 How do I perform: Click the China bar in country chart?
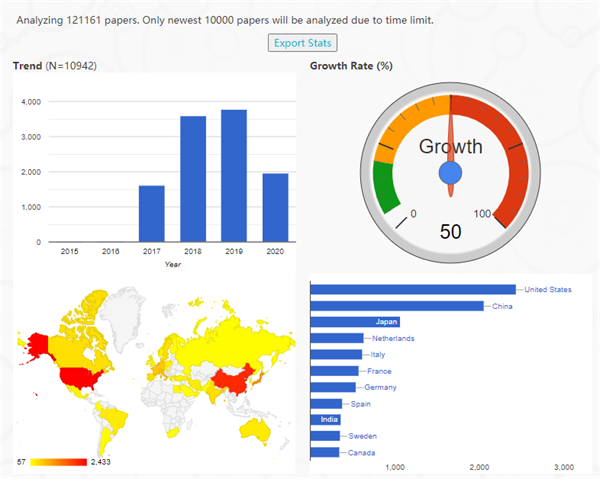click(x=397, y=306)
